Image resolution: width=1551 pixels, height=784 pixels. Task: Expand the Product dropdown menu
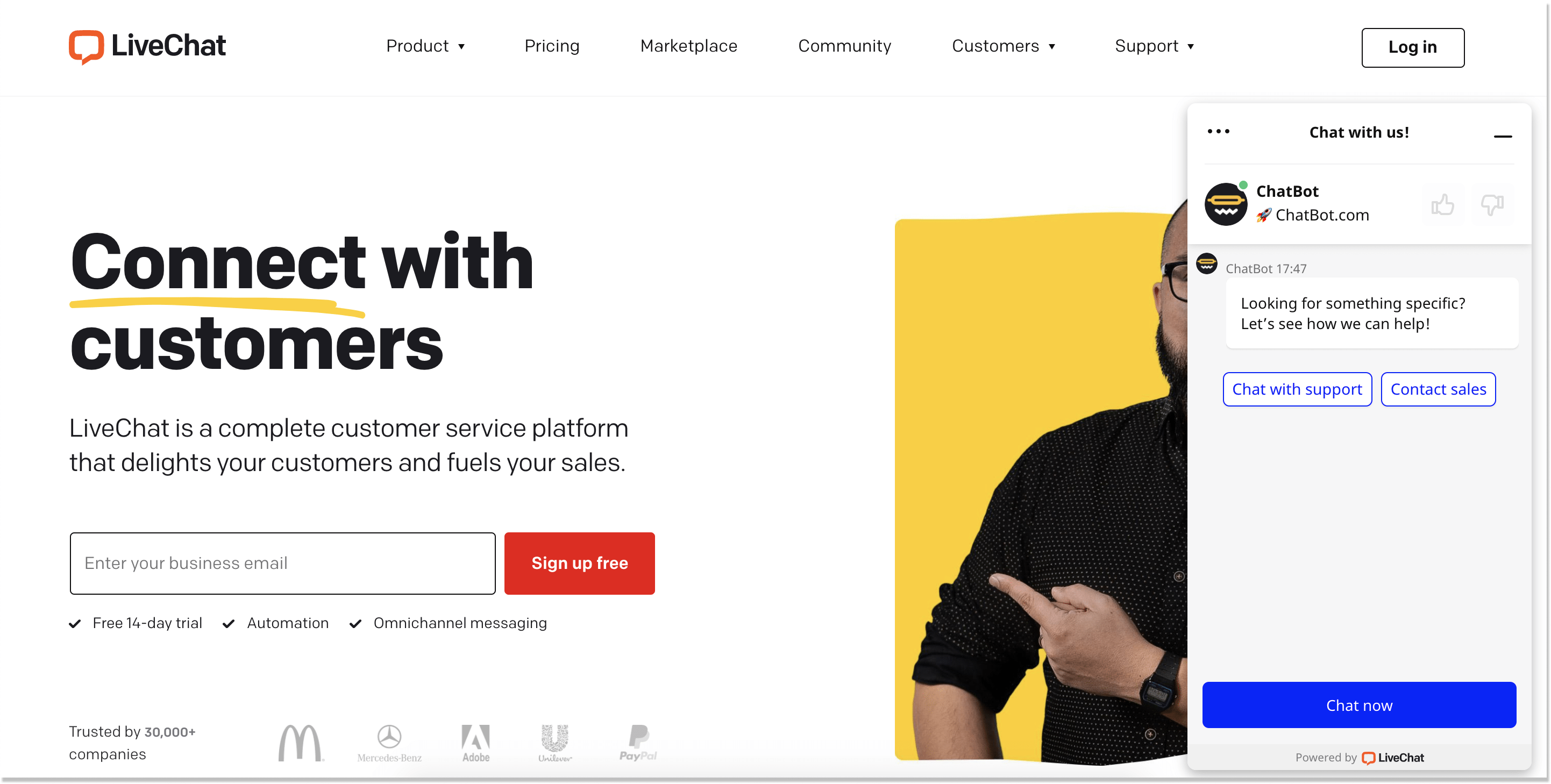(424, 45)
